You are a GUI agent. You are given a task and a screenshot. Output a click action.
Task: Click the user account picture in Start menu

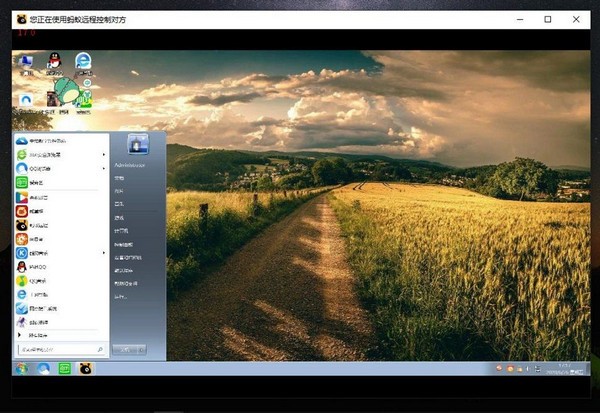click(138, 144)
